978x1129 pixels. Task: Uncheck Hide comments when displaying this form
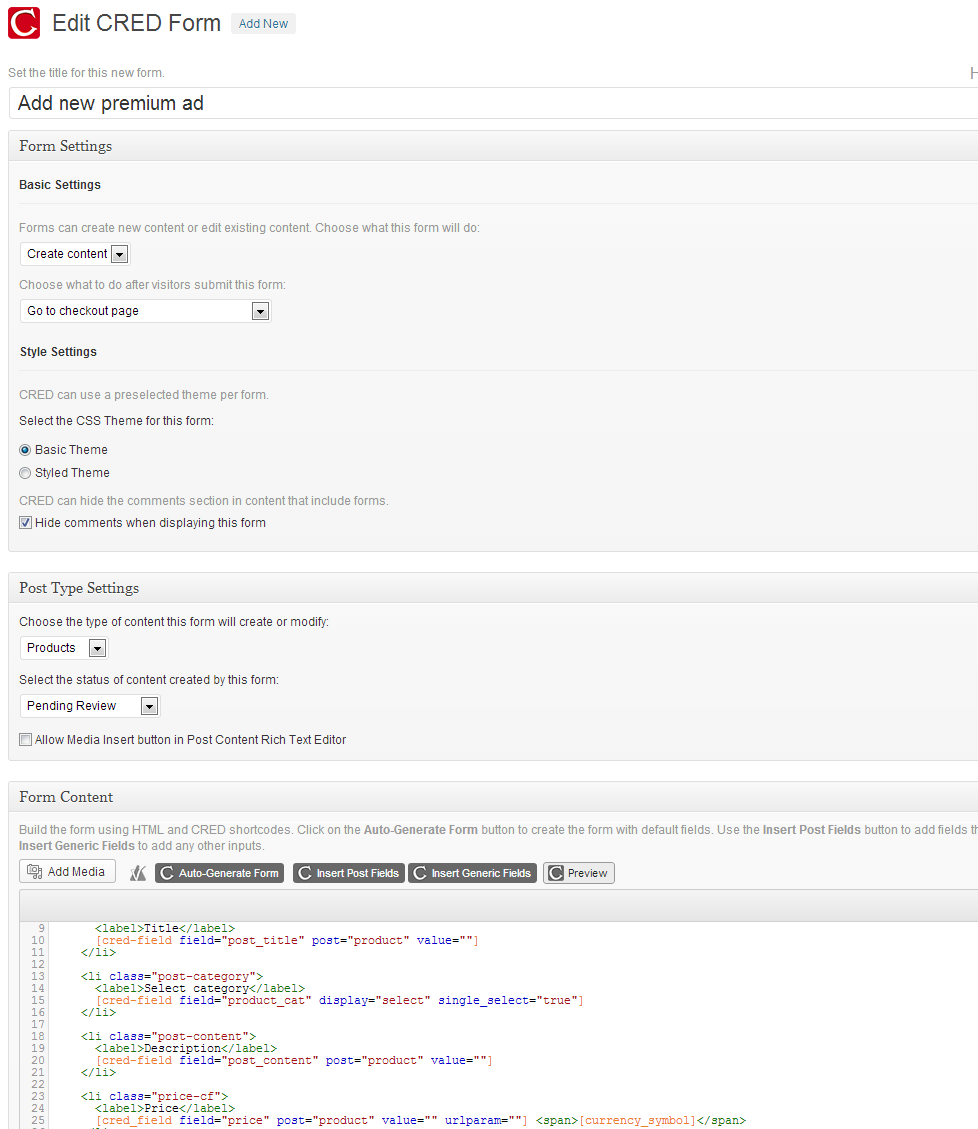click(x=25, y=523)
